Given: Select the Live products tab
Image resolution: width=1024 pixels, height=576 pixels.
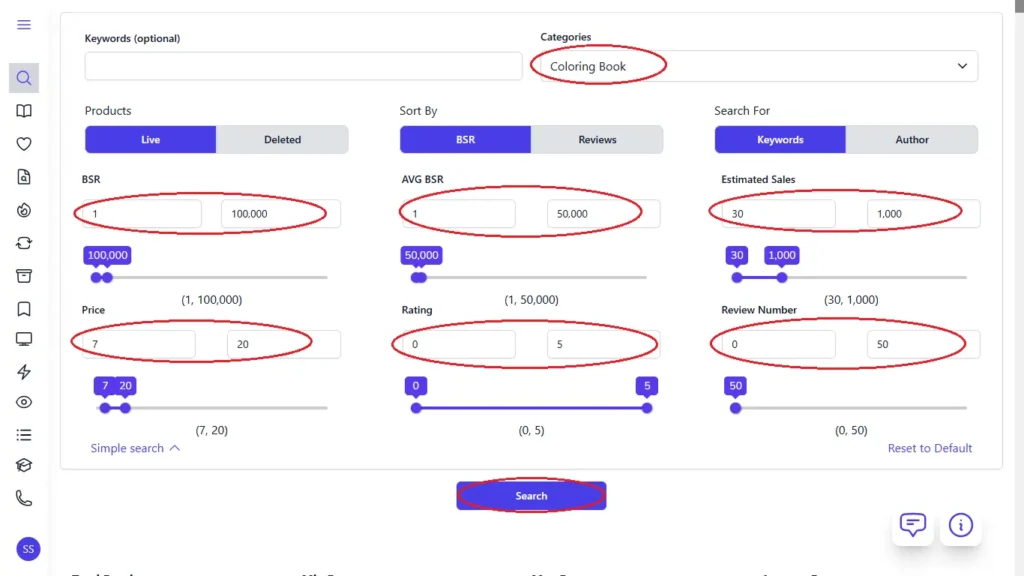Looking at the screenshot, I should 150,140.
